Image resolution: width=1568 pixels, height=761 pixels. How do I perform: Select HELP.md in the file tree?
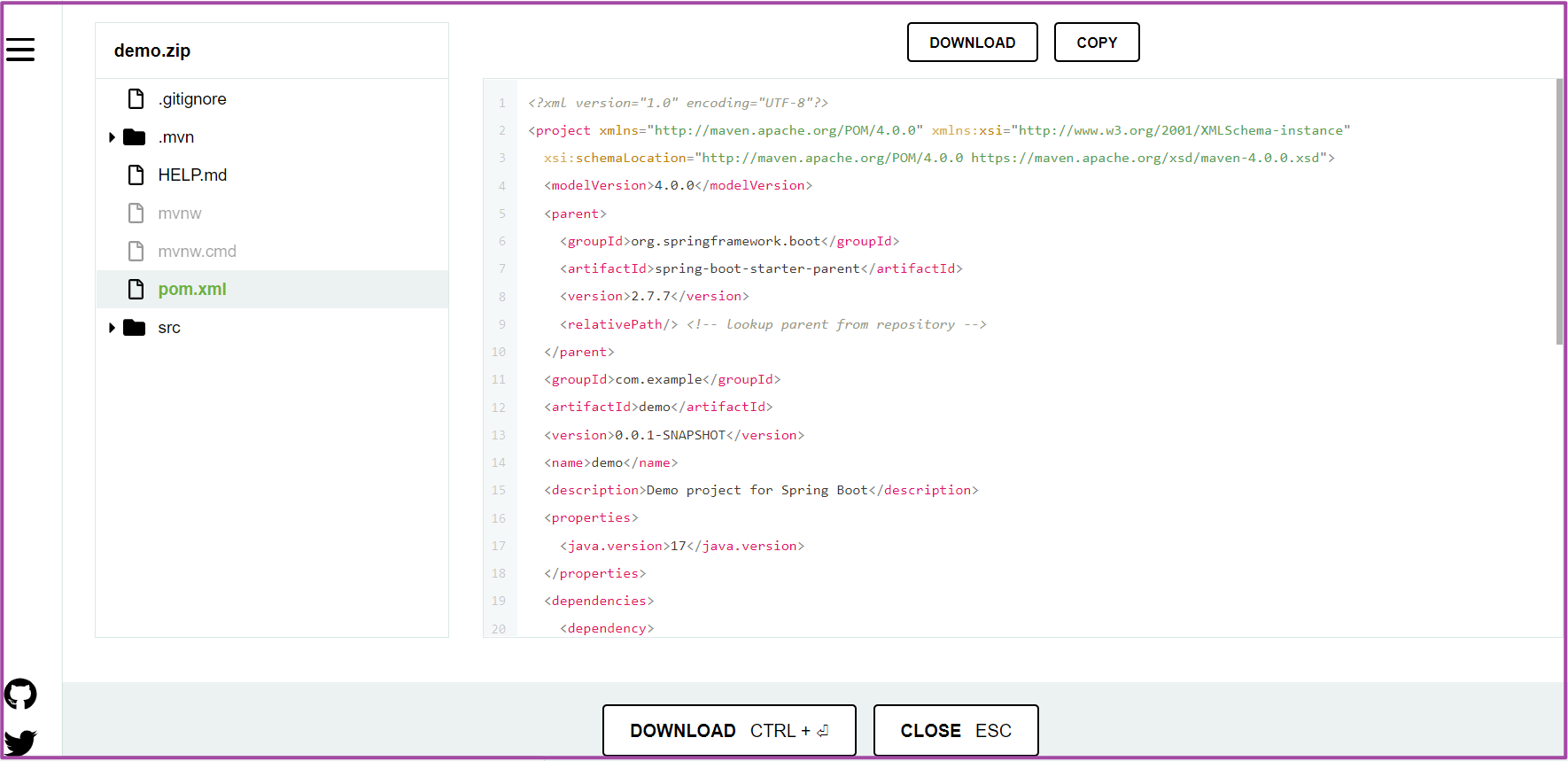pyautogui.click(x=192, y=175)
